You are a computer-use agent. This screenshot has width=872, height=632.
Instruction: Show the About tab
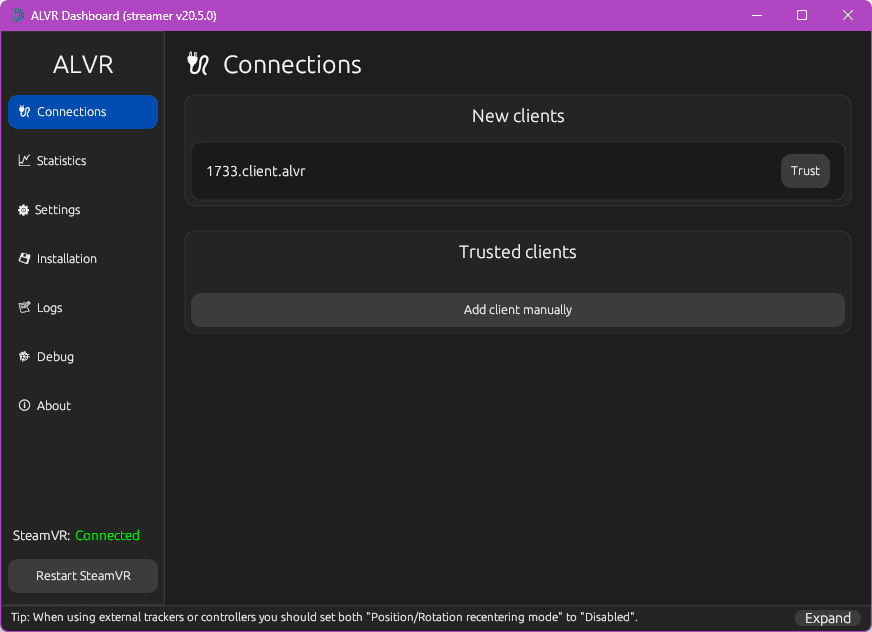pyautogui.click(x=83, y=406)
